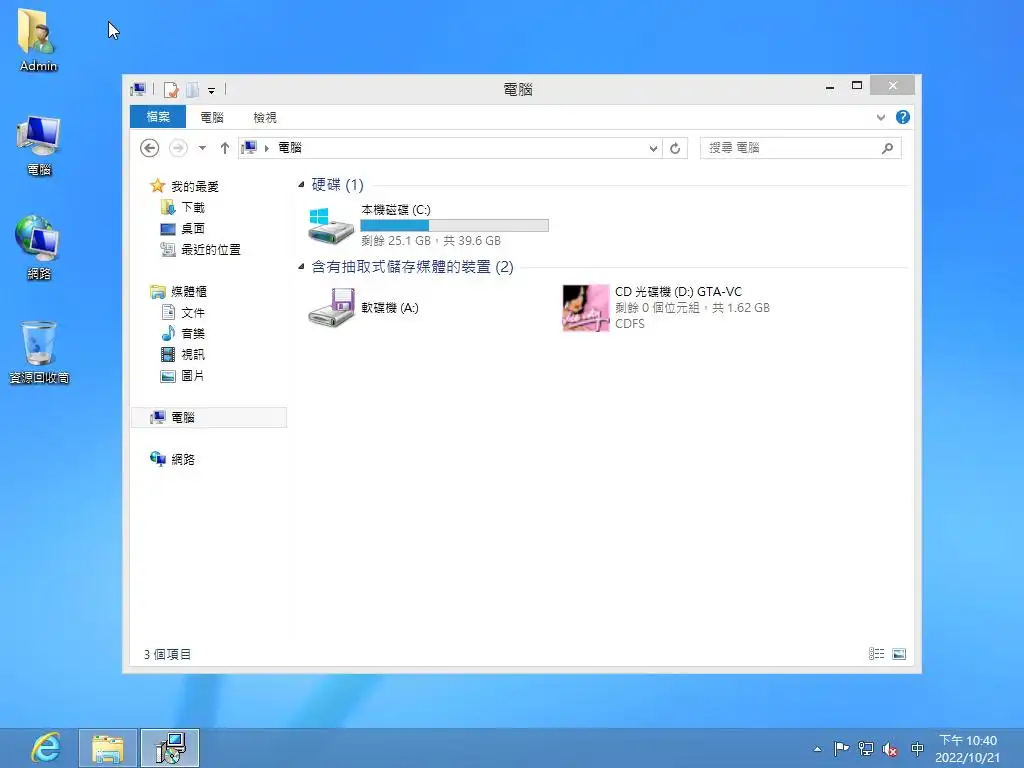Open the recent locations dropdown arrow
The image size is (1024, 768).
tap(202, 148)
